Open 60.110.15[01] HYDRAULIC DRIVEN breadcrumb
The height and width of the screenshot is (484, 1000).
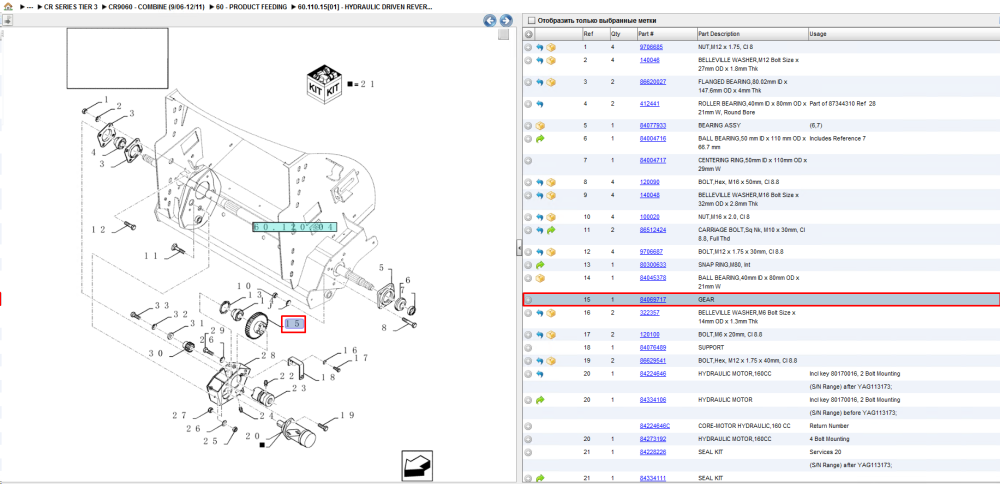pyautogui.click(x=364, y=6)
